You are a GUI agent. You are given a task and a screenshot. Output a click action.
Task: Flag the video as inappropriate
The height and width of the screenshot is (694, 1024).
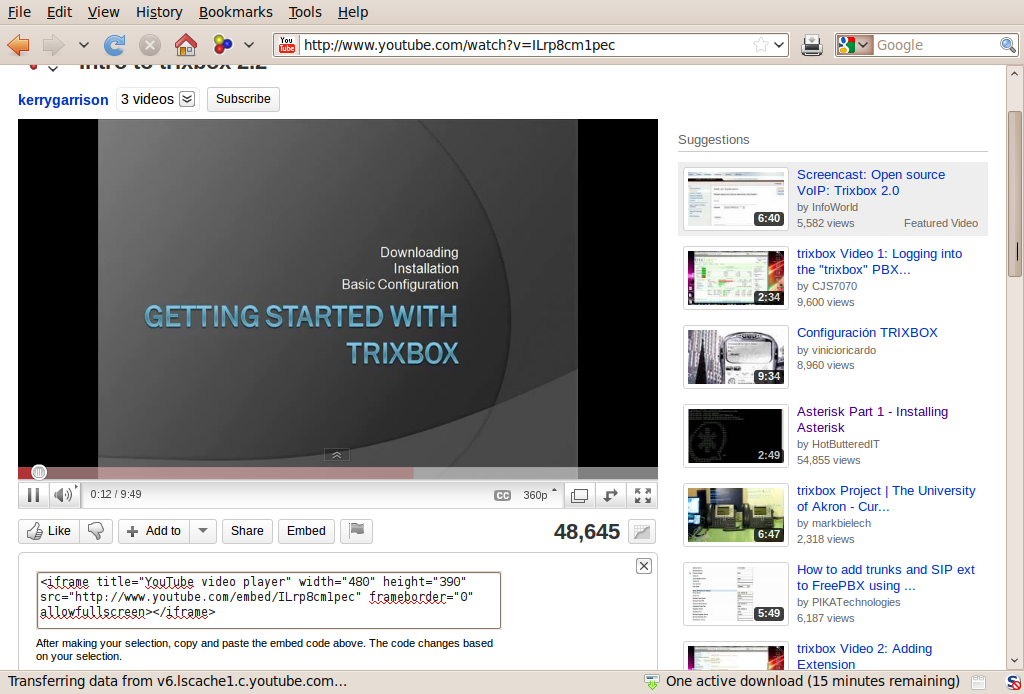(x=357, y=531)
